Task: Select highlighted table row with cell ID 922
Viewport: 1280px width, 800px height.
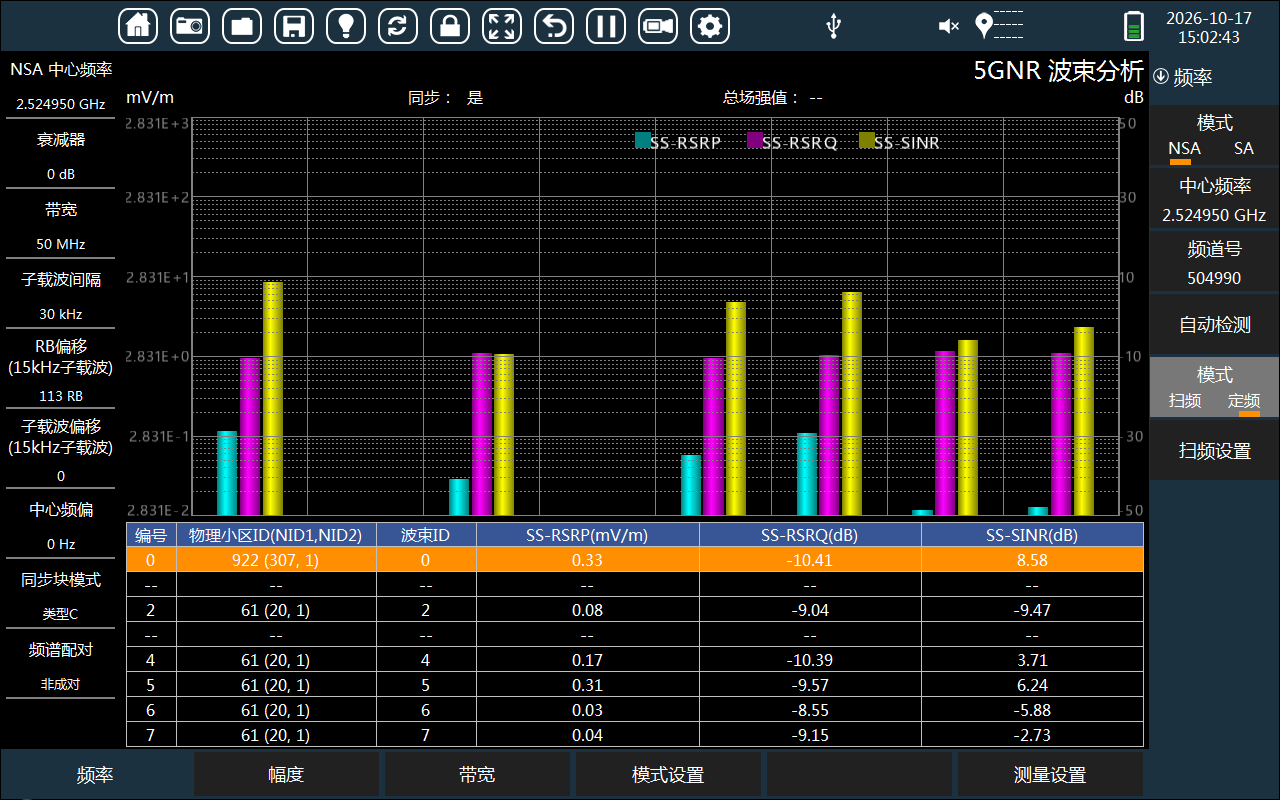Action: (x=635, y=560)
